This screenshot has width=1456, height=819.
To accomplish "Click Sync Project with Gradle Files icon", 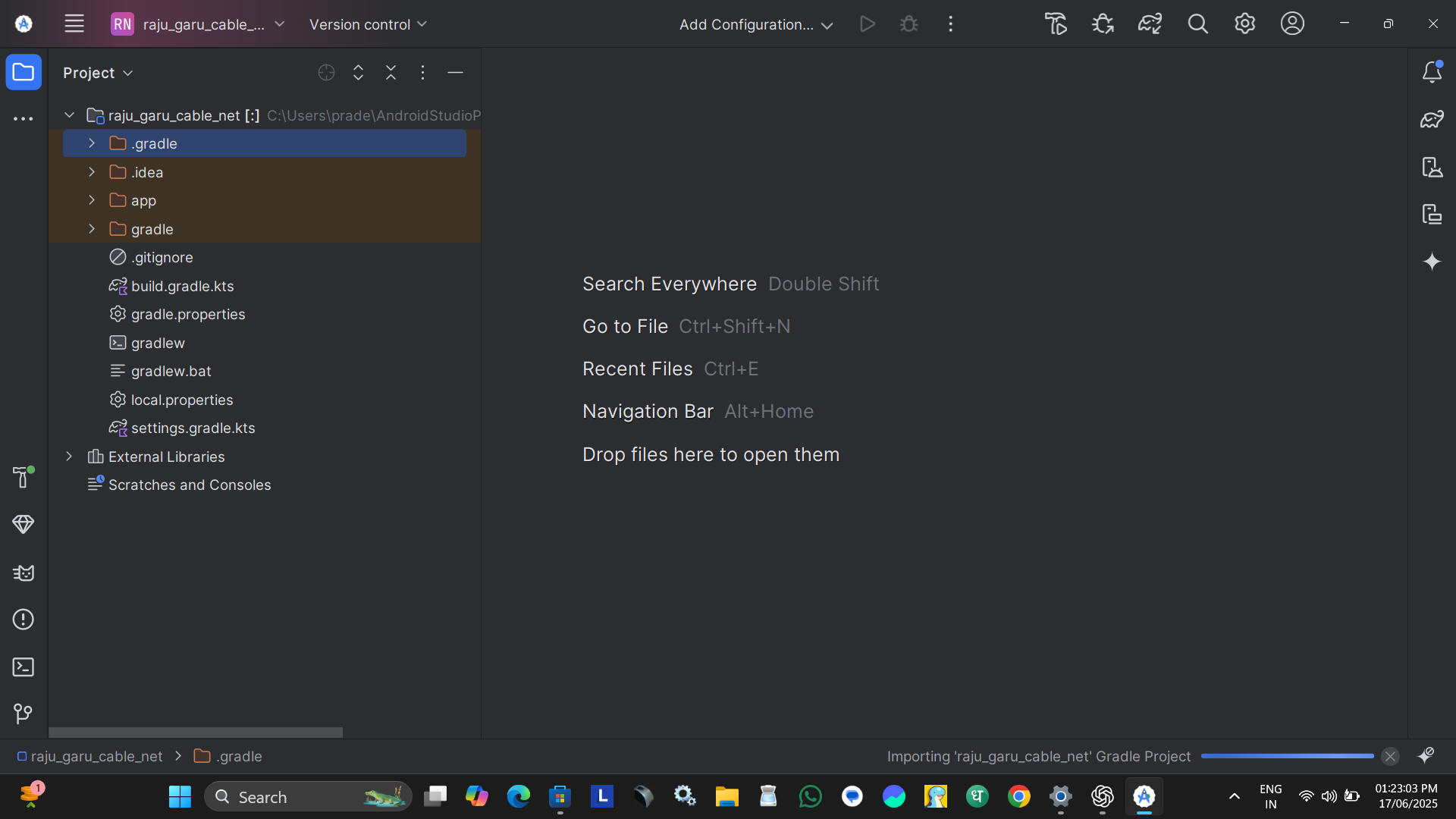I will click(1150, 24).
